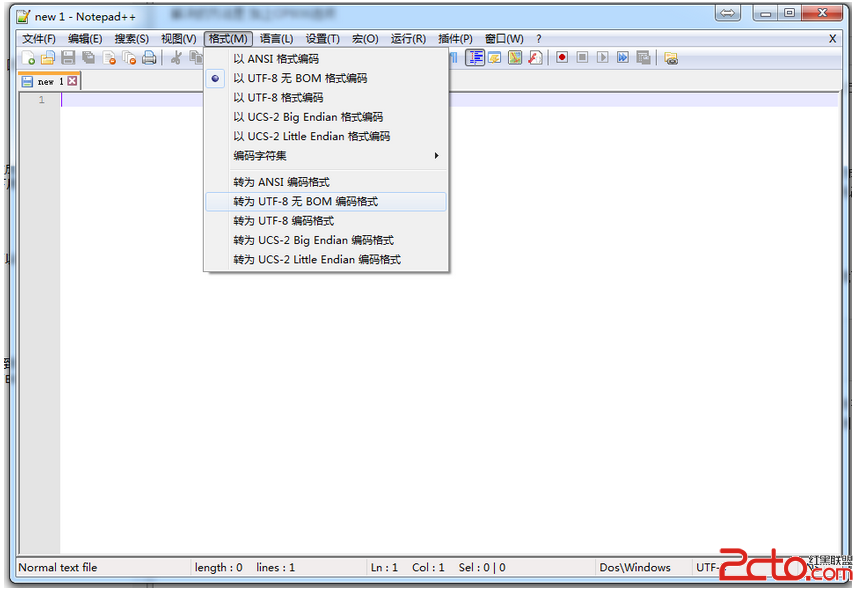Click the double-arrow button in title bar
Image resolution: width=856 pixels, height=591 pixels.
[x=728, y=13]
